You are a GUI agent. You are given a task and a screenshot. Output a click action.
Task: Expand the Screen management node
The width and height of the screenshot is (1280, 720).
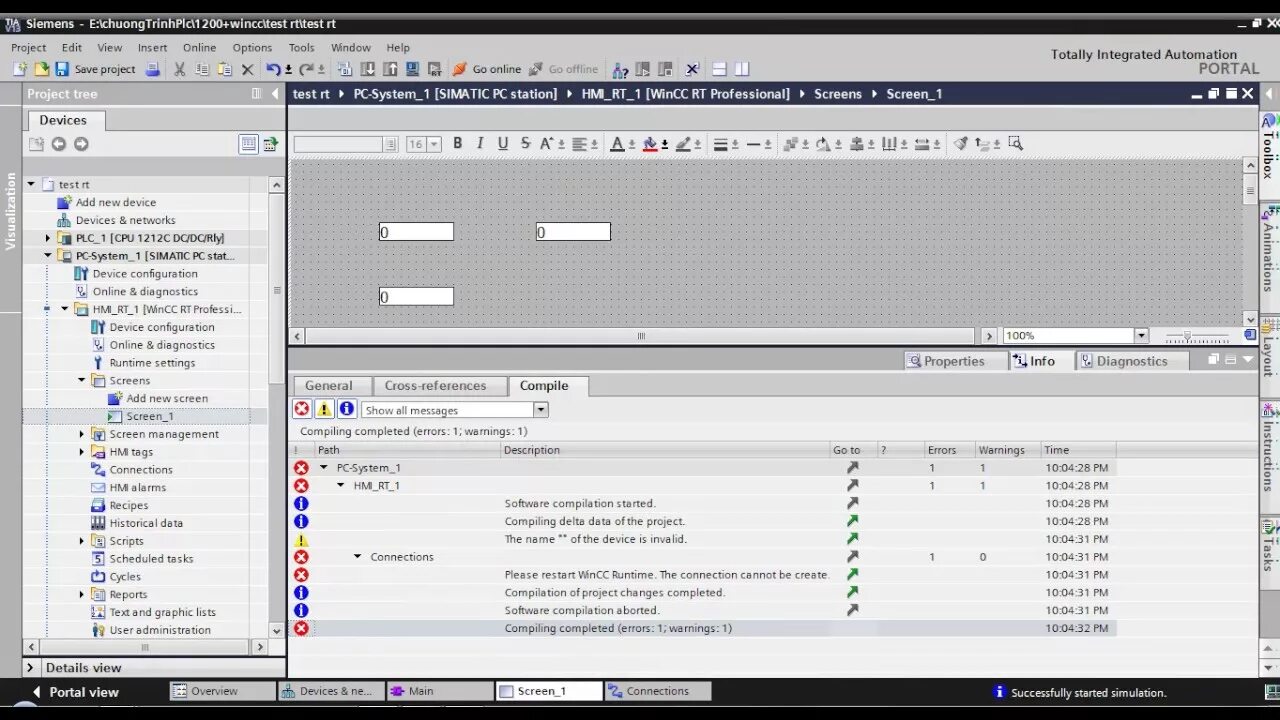tap(82, 434)
